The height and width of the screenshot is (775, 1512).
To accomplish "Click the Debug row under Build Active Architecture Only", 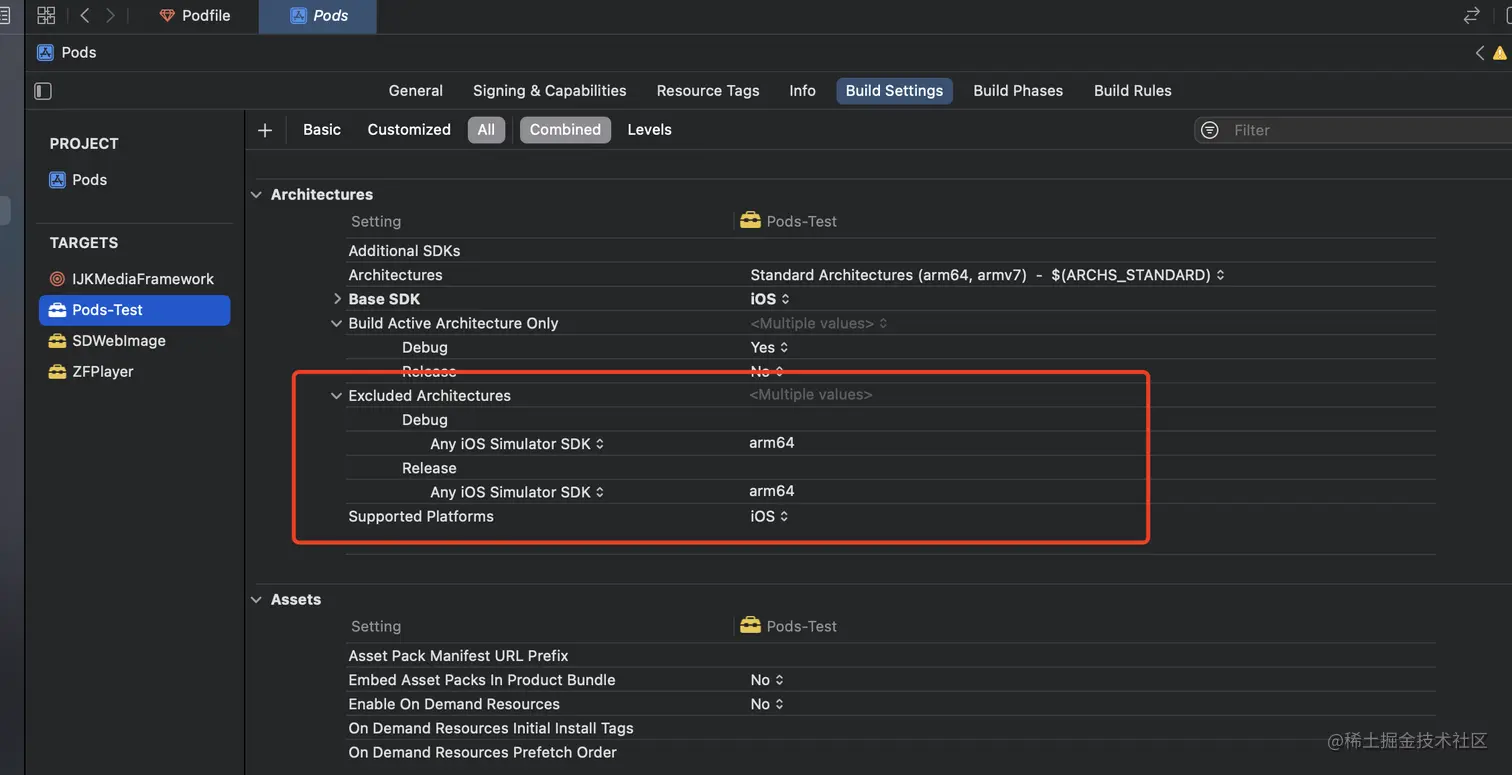I will click(x=425, y=348).
